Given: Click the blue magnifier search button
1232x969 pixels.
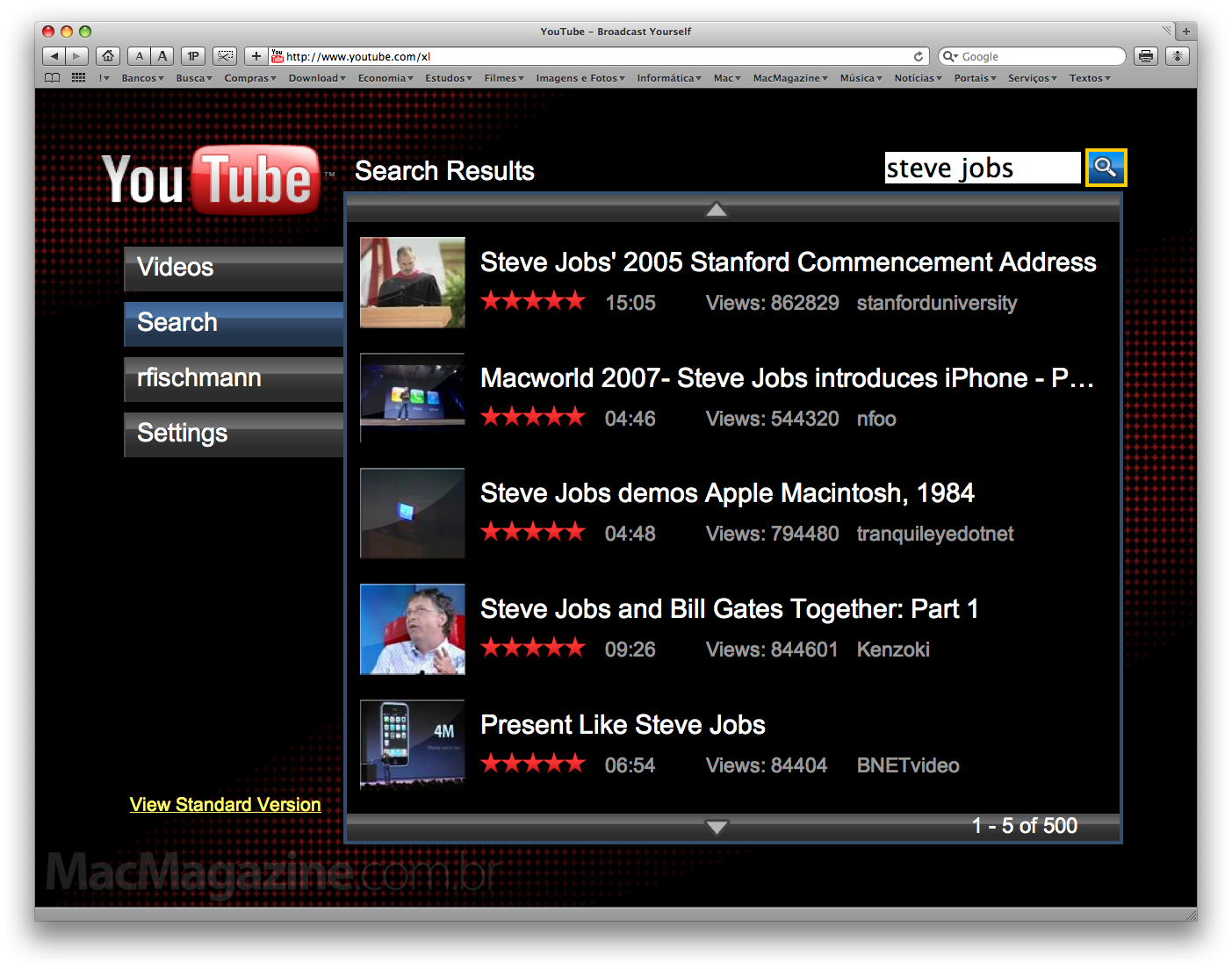Looking at the screenshot, I should (x=1106, y=168).
